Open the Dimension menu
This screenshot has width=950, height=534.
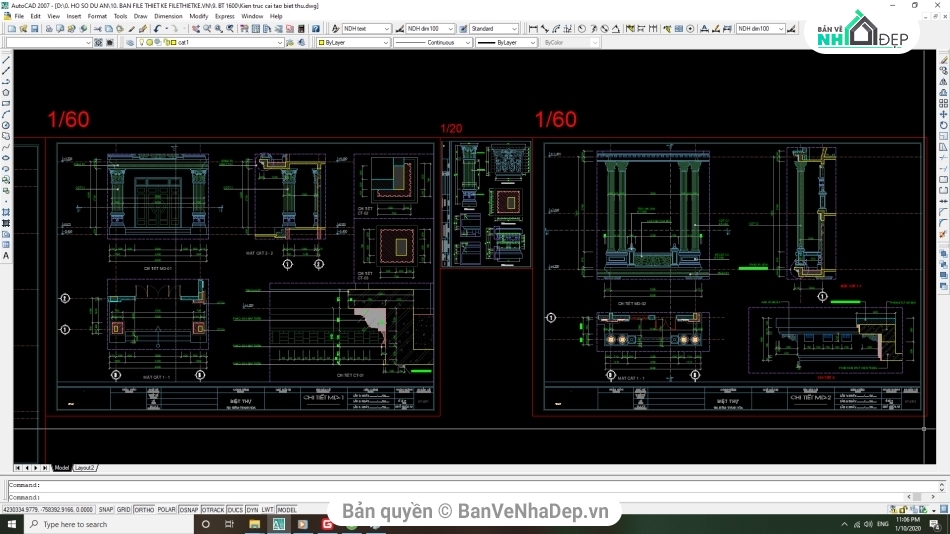click(168, 16)
